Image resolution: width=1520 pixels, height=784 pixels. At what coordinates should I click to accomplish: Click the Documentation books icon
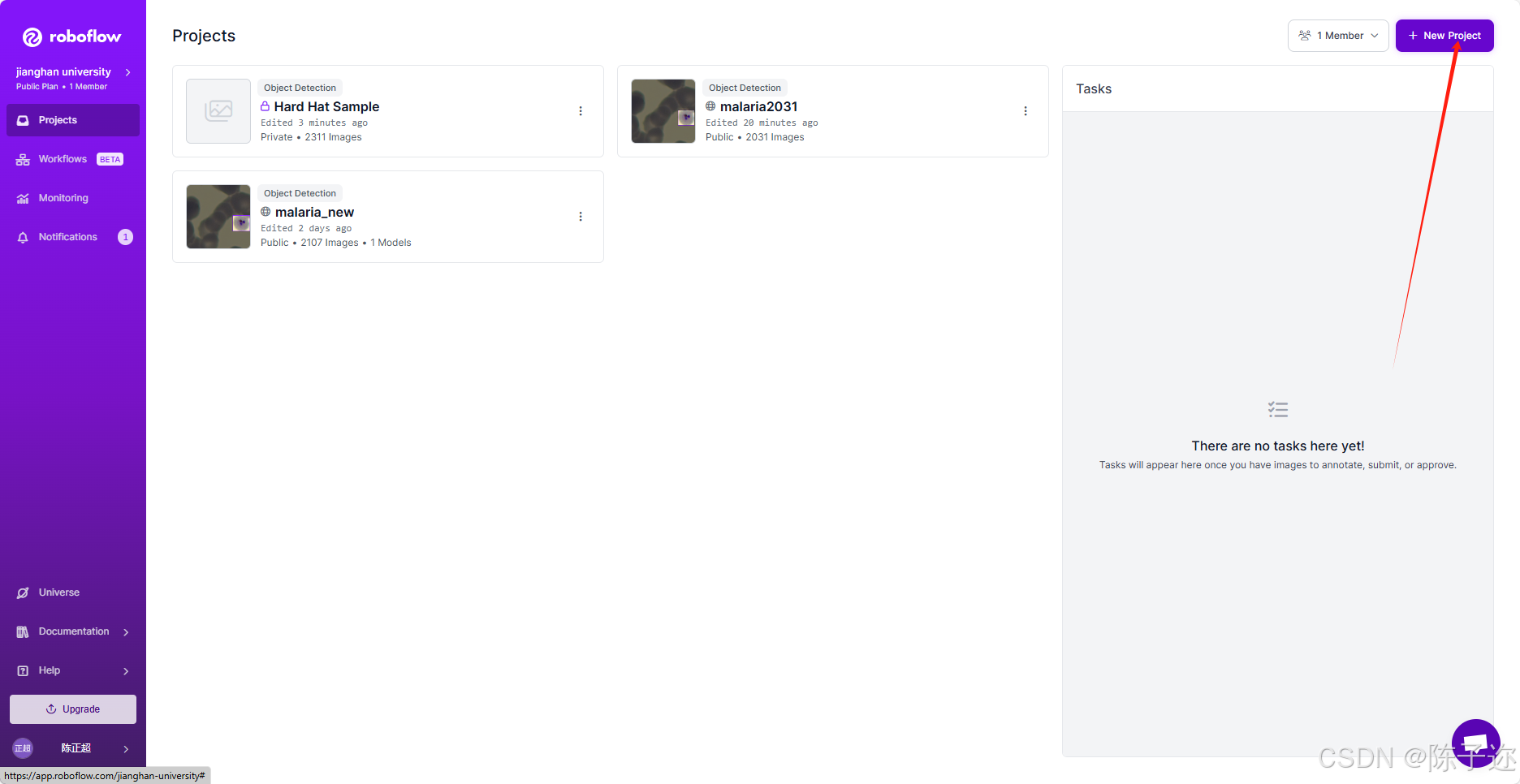pos(23,631)
